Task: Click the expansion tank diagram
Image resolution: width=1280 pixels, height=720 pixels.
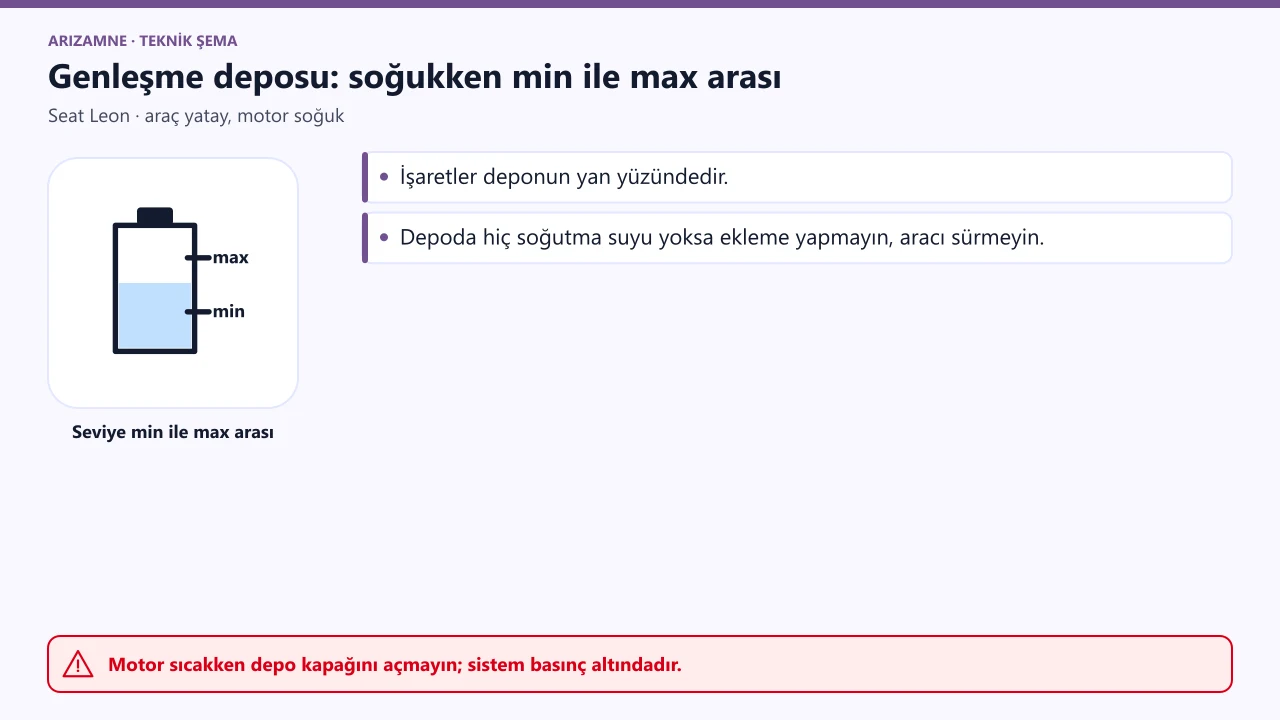Action: [x=173, y=283]
